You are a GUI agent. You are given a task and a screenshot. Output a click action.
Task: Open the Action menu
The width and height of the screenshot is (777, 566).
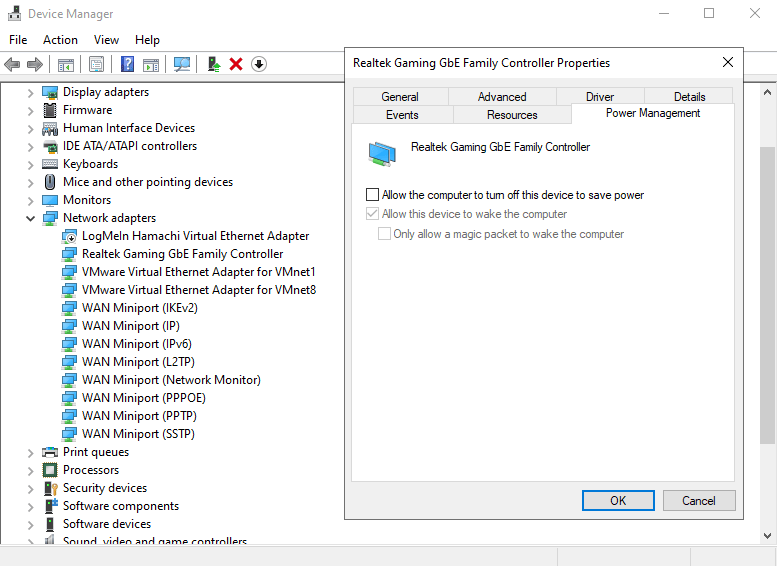[x=60, y=40]
